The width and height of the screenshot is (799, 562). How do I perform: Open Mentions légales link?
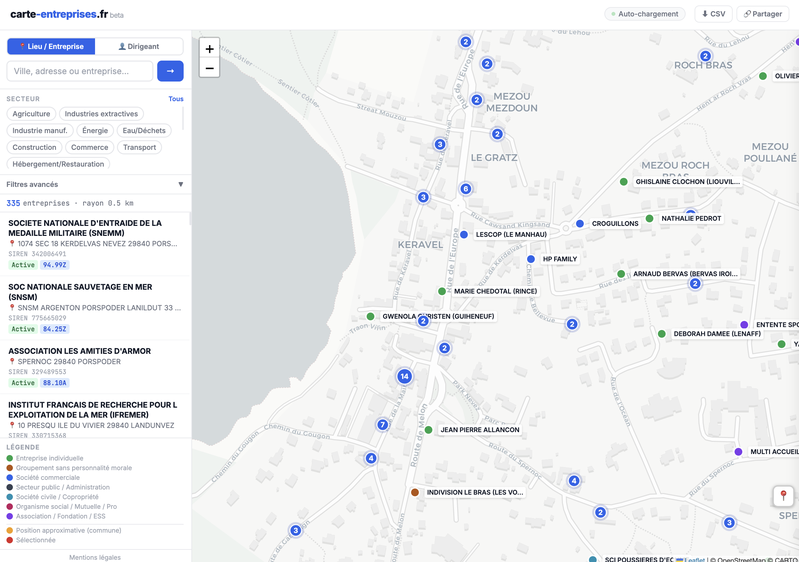95,557
